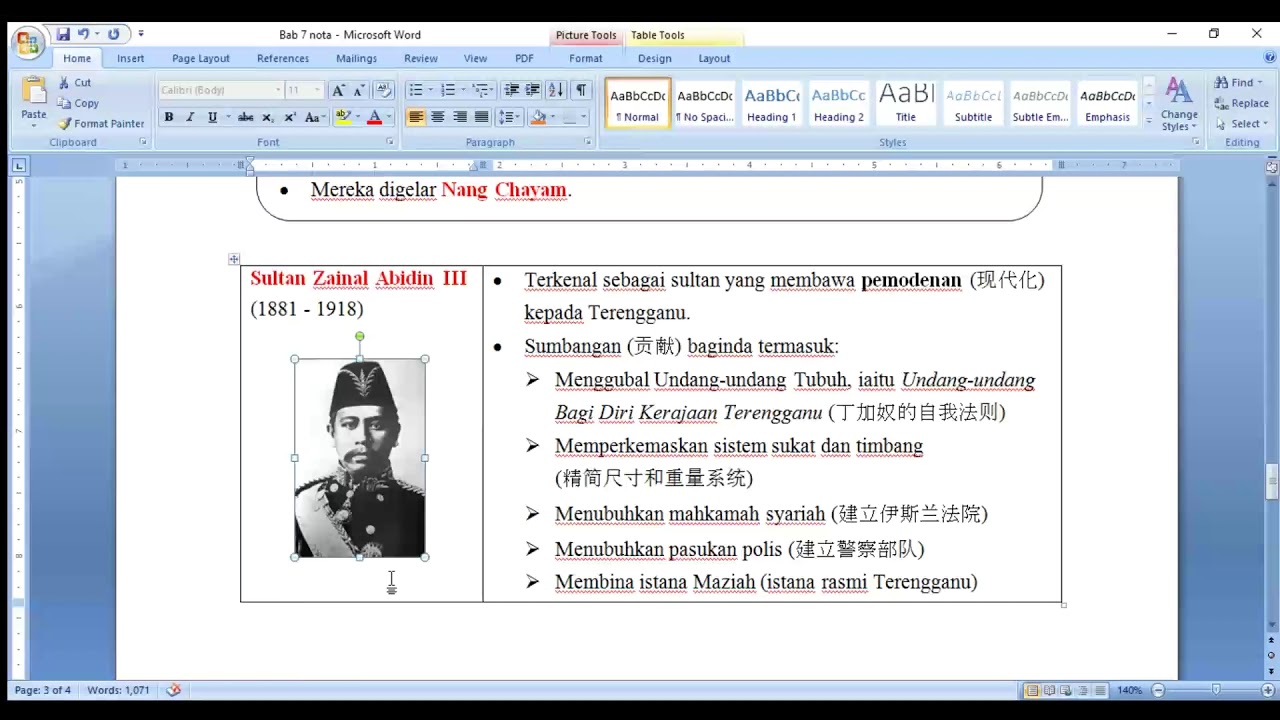Decrease paragraph indent
Screen dimensions: 1280x720
pyautogui.click(x=511, y=90)
